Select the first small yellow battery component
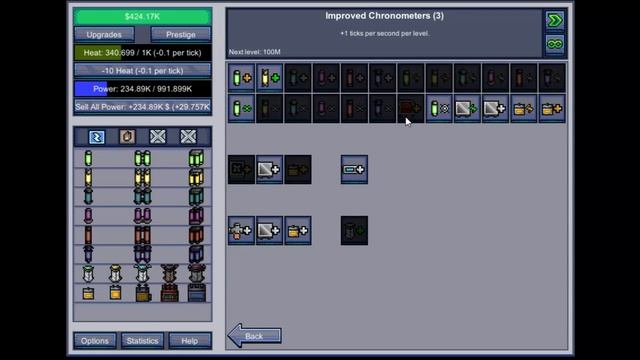 [x=88, y=293]
